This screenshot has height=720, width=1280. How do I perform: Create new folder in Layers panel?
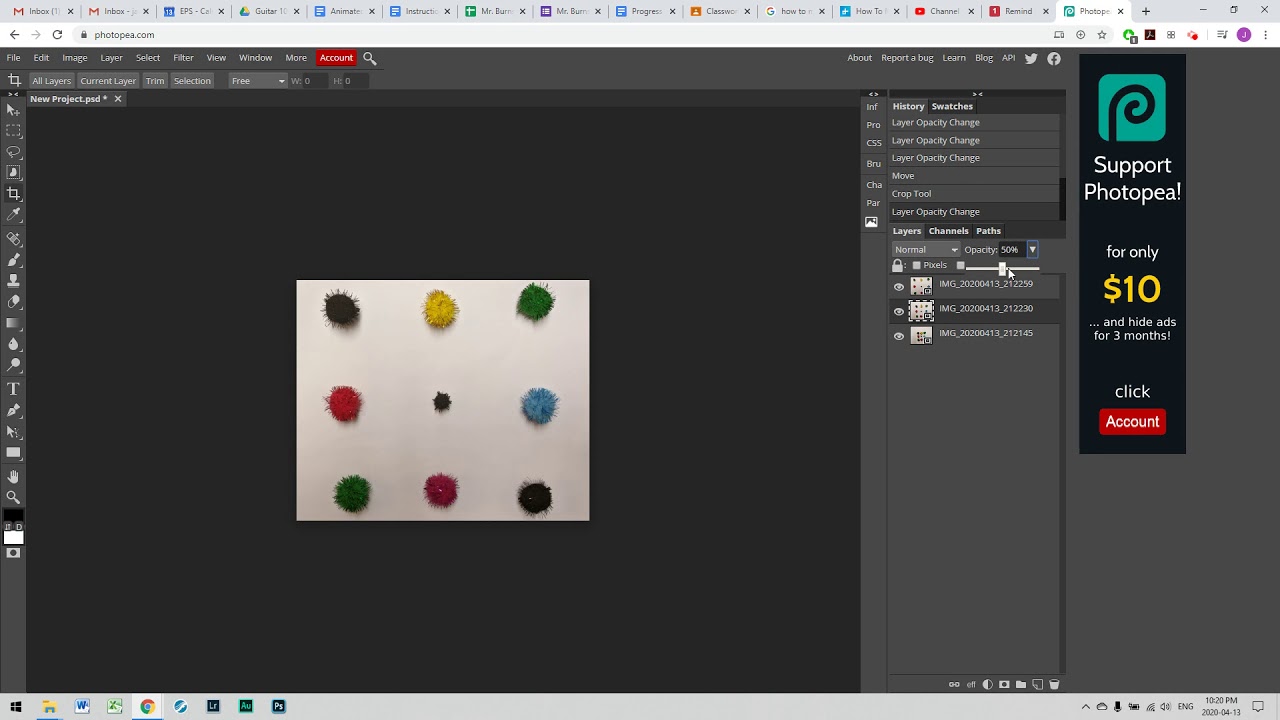pyautogui.click(x=1021, y=685)
